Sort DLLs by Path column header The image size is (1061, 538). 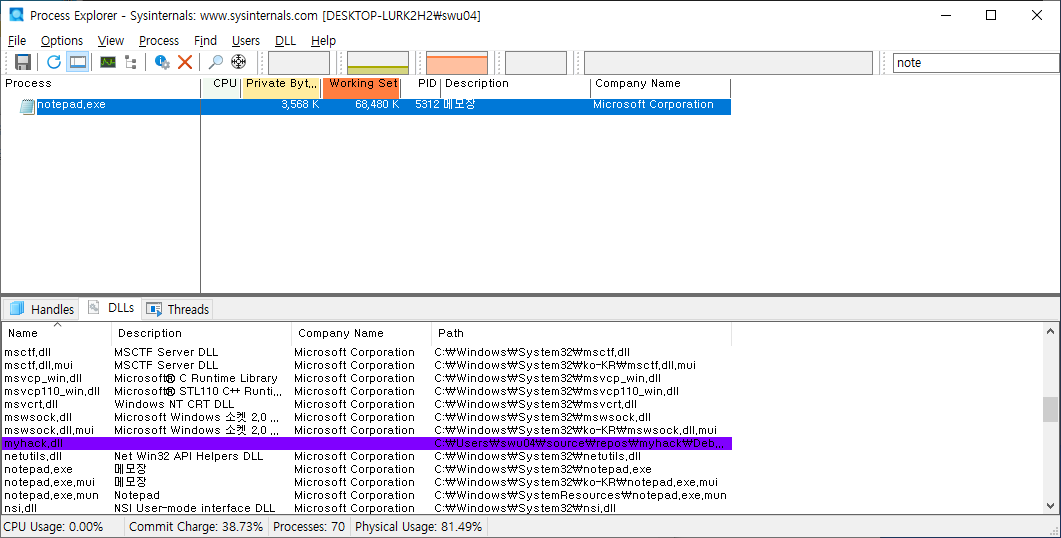click(x=582, y=334)
